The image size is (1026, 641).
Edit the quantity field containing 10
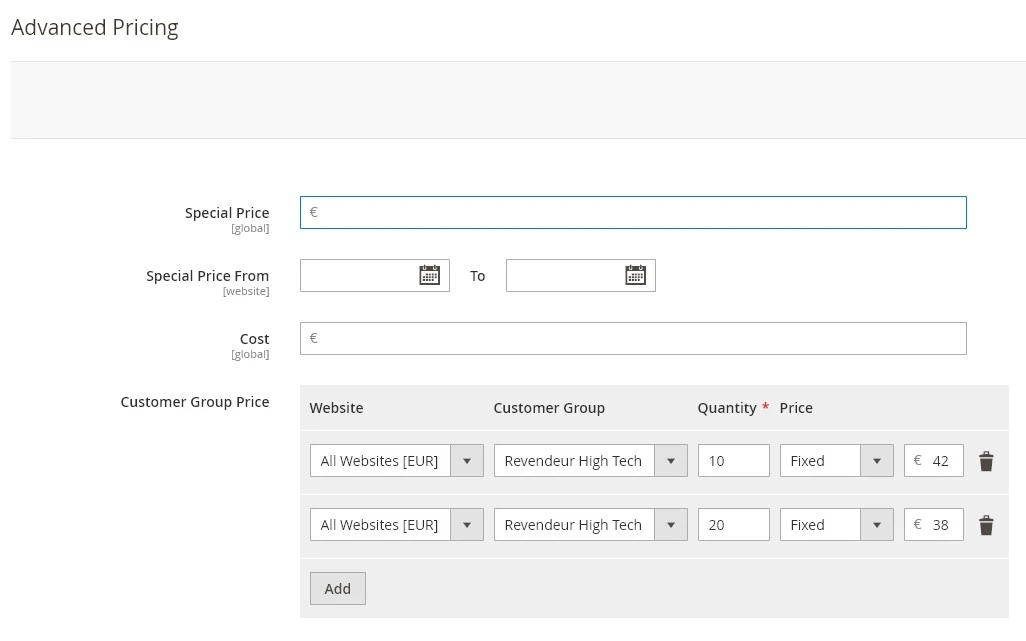point(734,460)
